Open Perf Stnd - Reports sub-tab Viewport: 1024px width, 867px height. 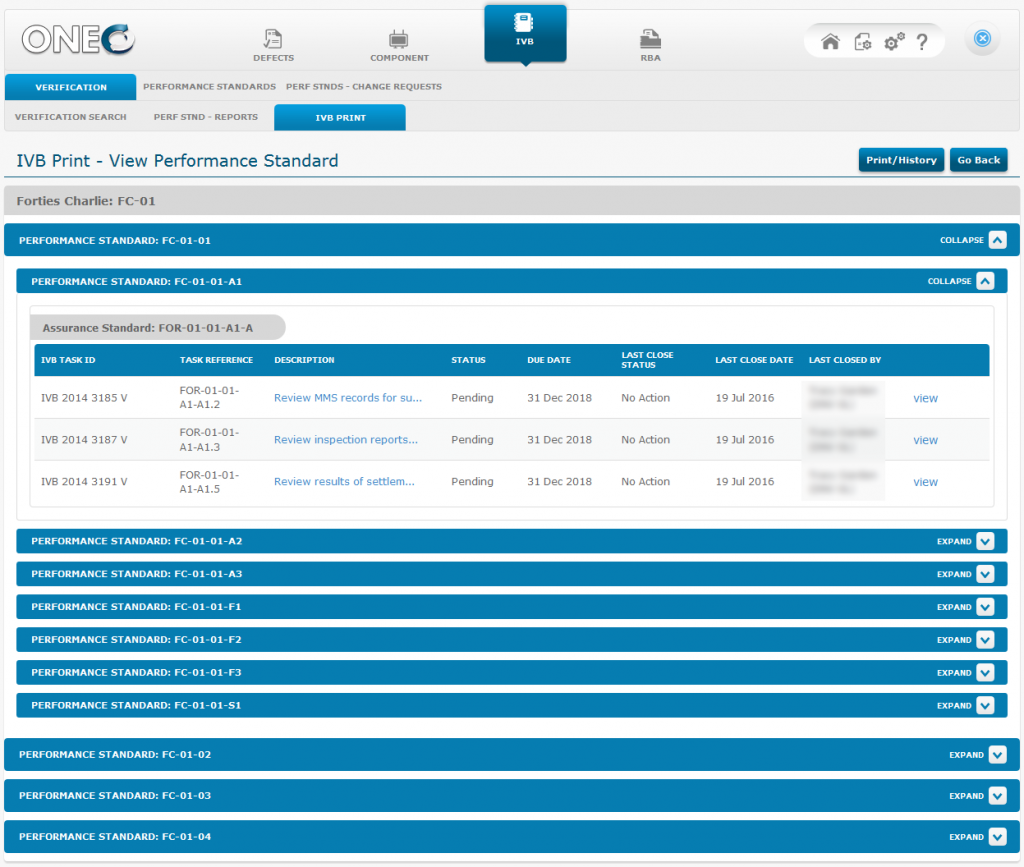[206, 117]
